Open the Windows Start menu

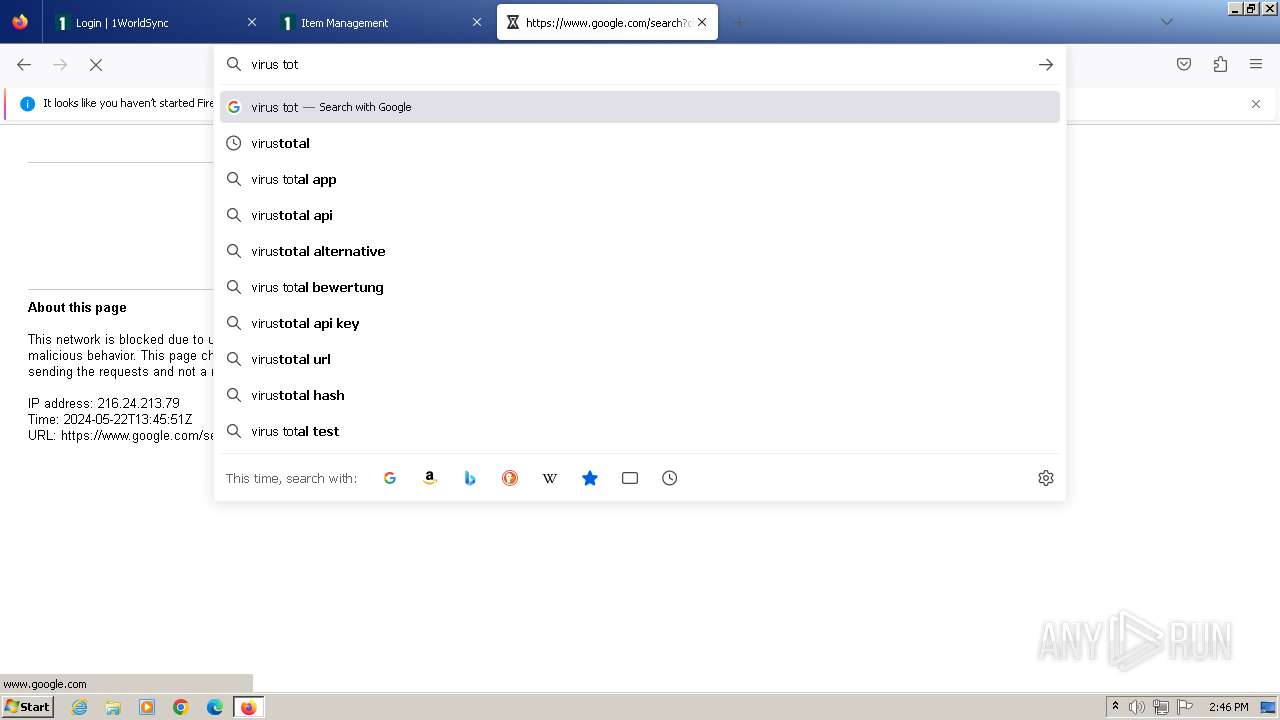pos(27,707)
